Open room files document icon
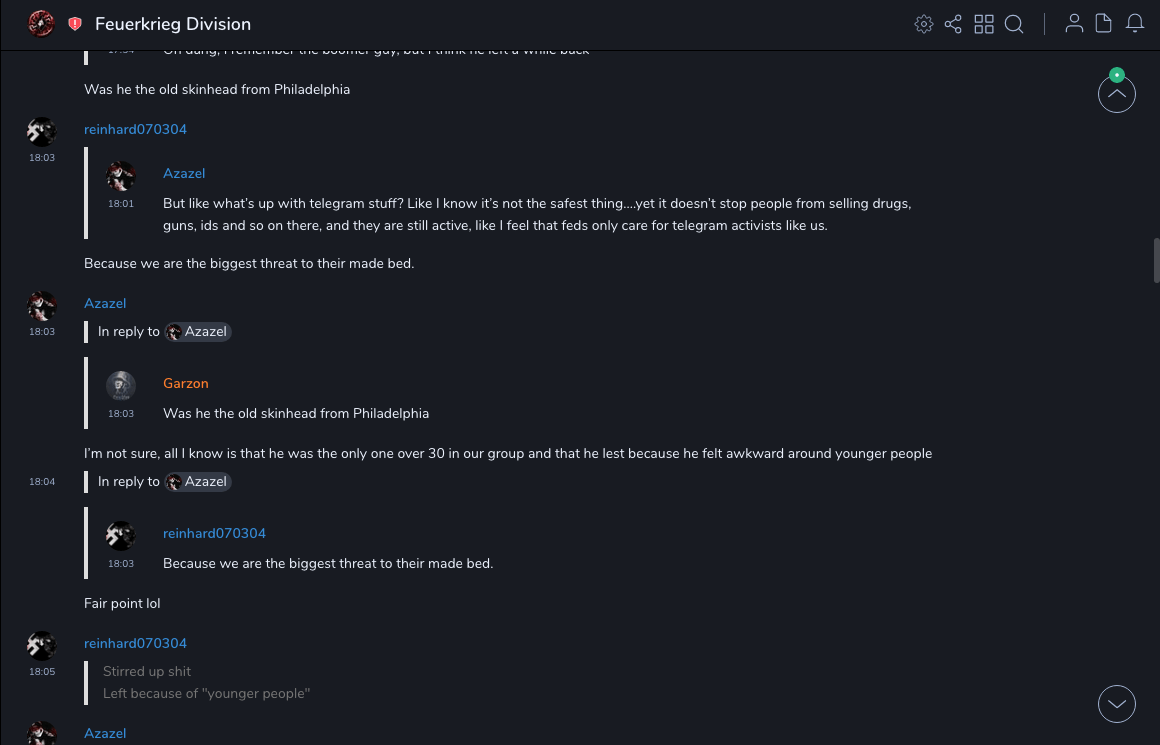Viewport: 1160px width, 745px height. 1104,24
